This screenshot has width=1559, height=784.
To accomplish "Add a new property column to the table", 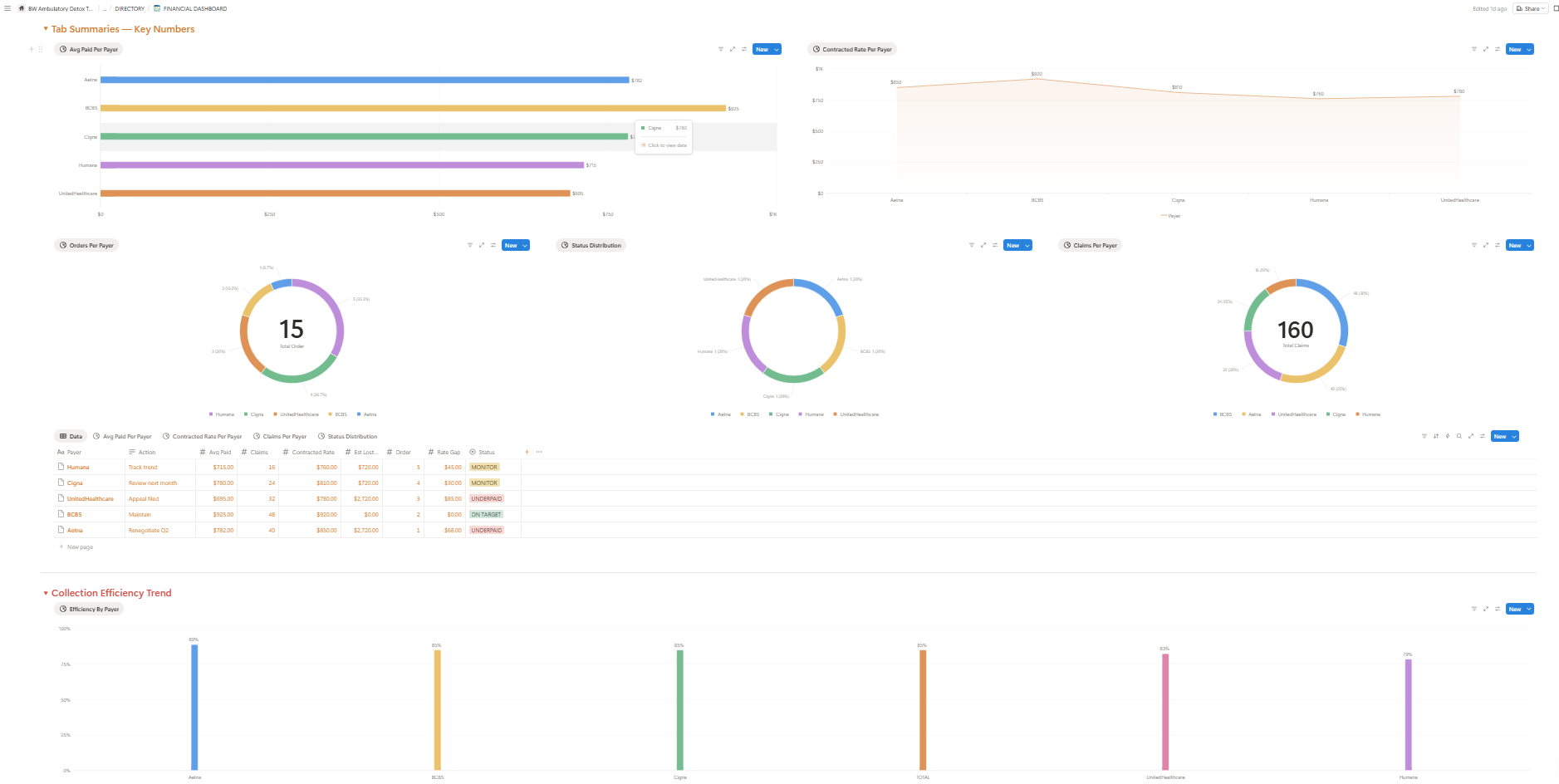I will [527, 452].
